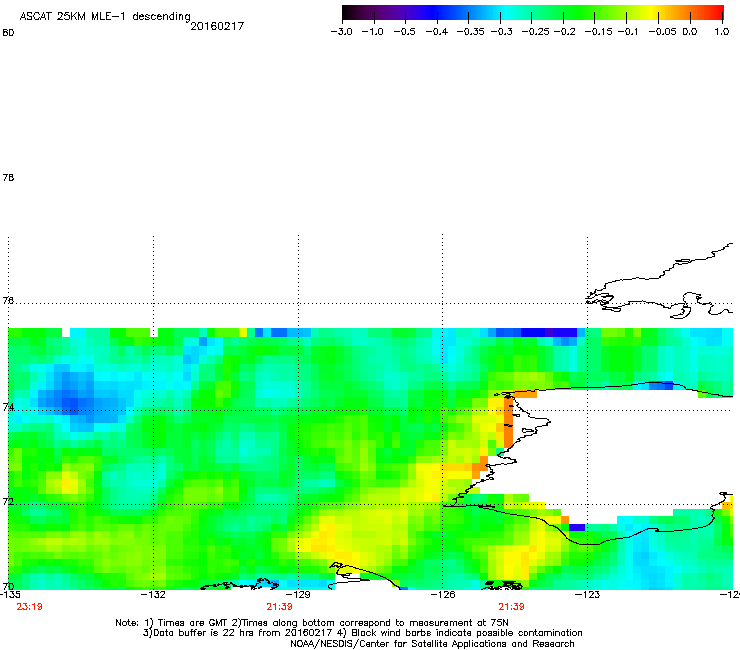Click the colorbar value 1.0

(x=722, y=32)
